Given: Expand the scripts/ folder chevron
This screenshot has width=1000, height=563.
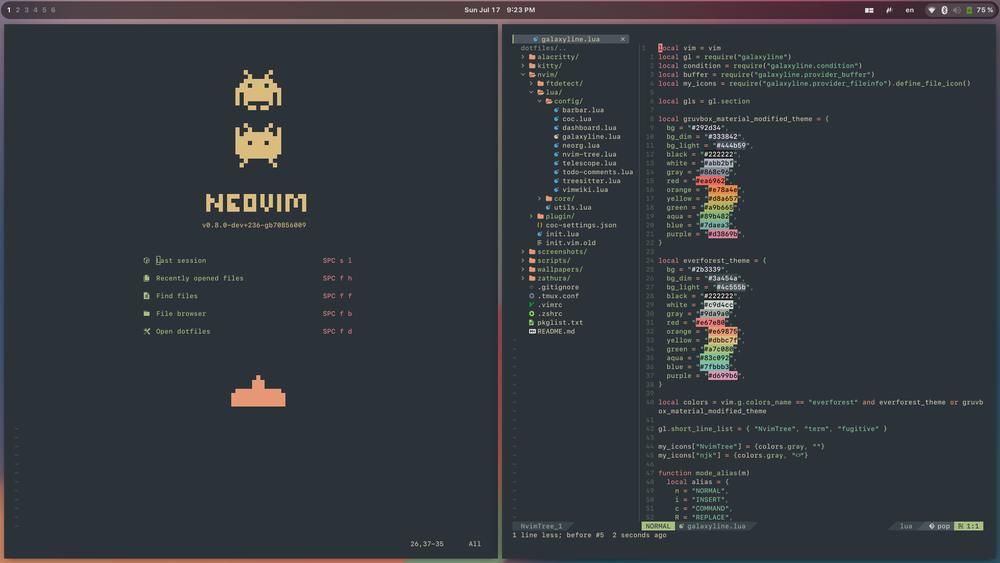Looking at the screenshot, I should coord(523,260).
